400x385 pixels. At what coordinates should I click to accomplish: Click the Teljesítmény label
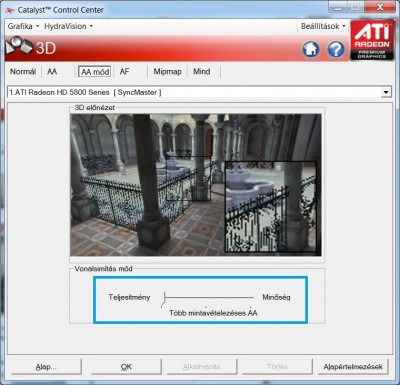(x=129, y=297)
